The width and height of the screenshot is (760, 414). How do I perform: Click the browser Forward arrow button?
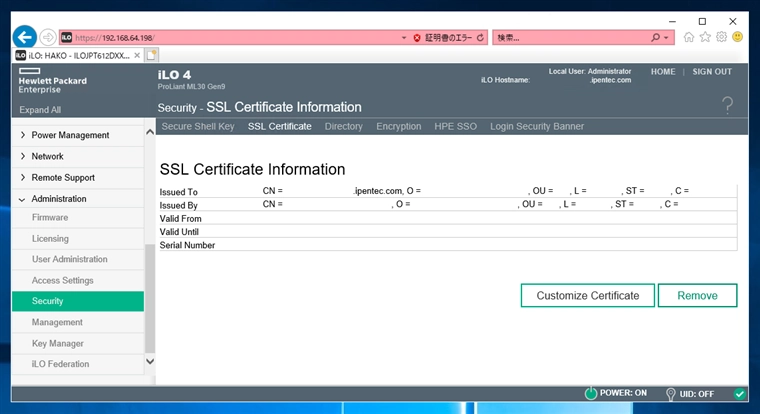(48, 37)
